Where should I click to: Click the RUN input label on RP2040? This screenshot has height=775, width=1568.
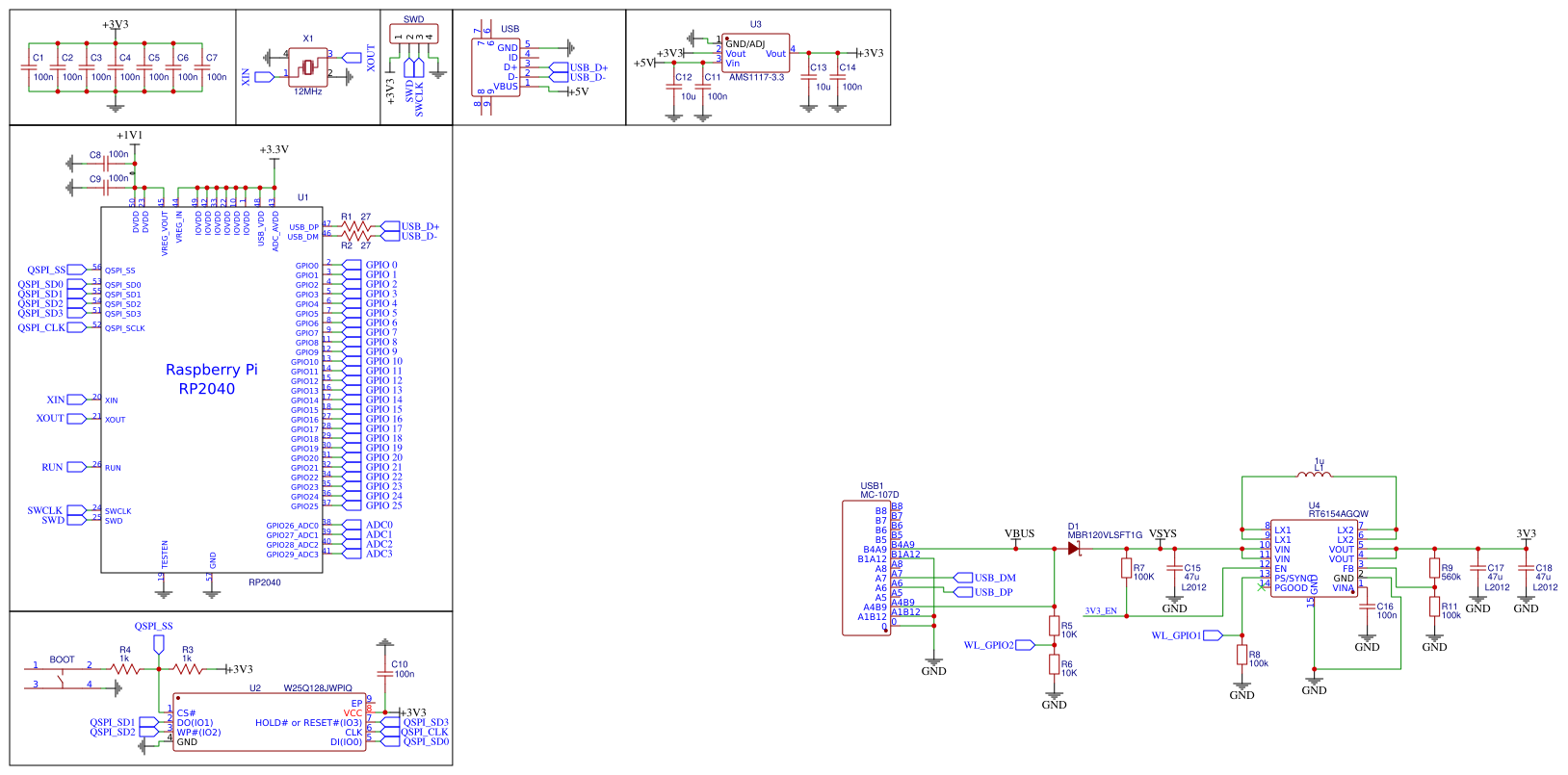tap(52, 467)
